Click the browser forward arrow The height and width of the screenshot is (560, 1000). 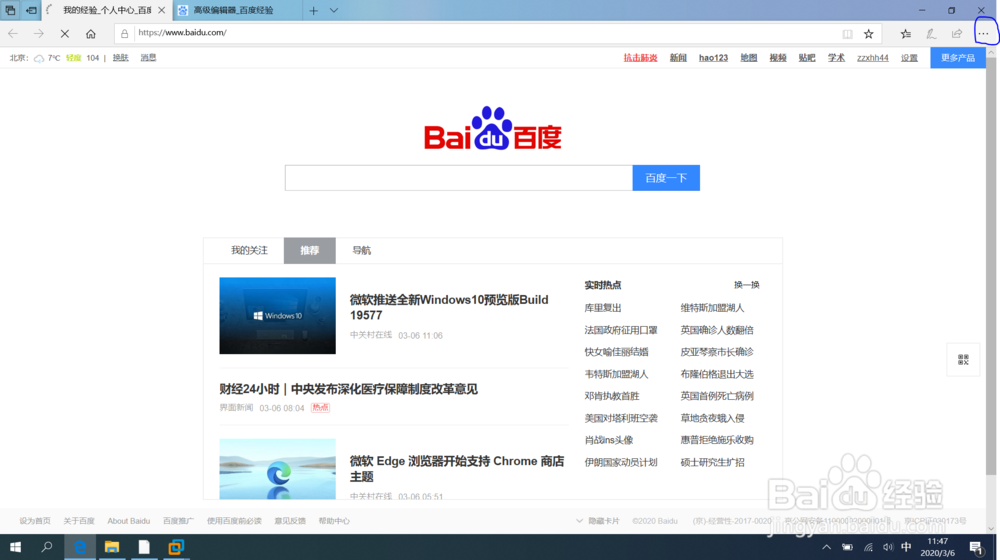38,33
